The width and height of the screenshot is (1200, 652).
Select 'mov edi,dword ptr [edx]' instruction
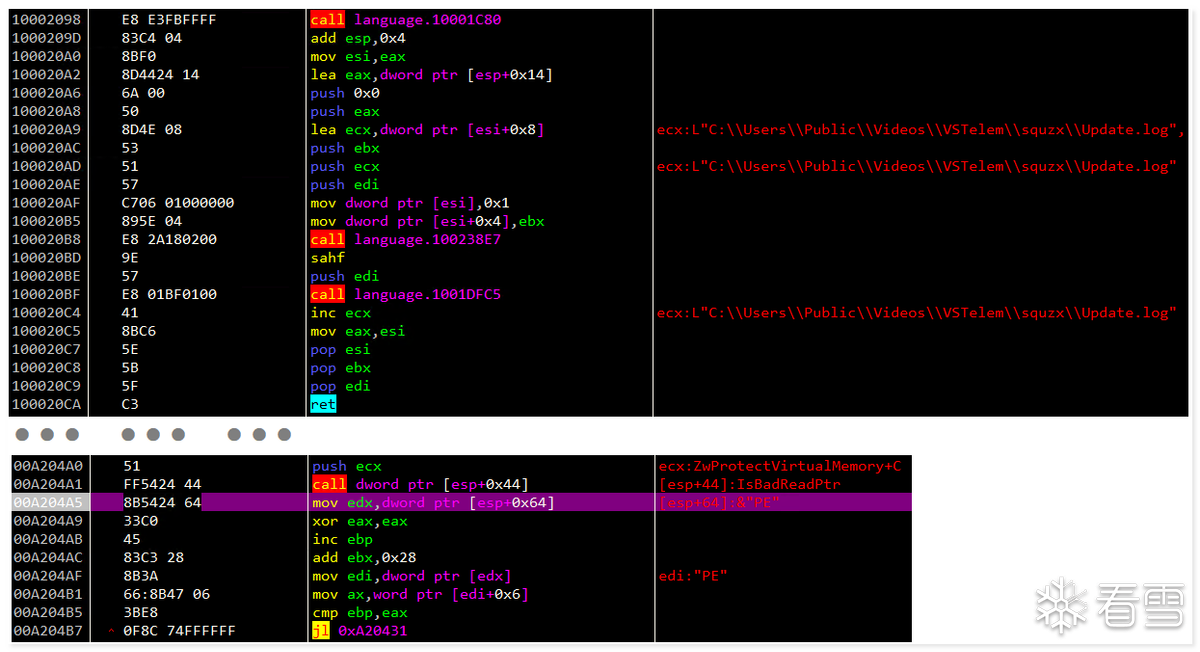pyautogui.click(x=411, y=576)
